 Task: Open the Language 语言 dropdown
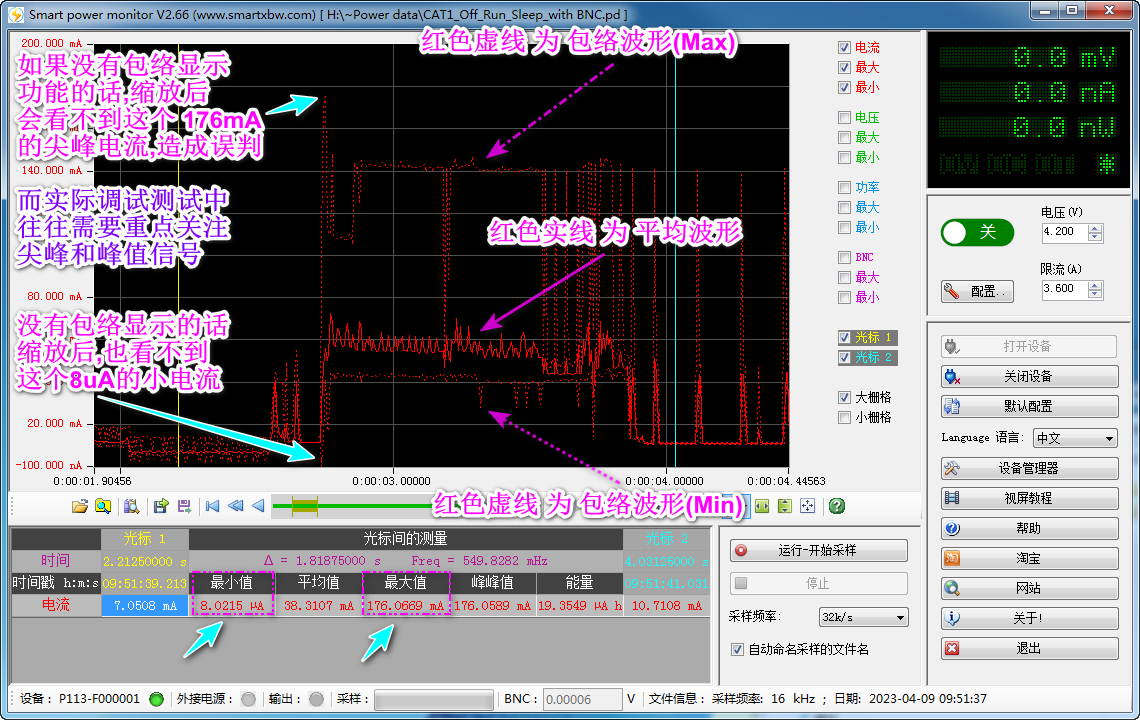point(1075,438)
